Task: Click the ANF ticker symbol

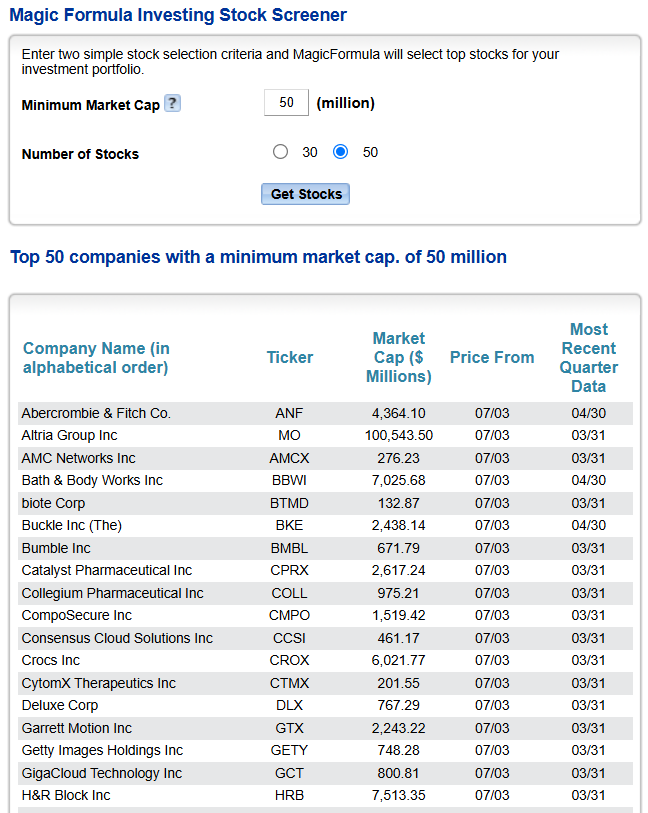Action: (289, 413)
